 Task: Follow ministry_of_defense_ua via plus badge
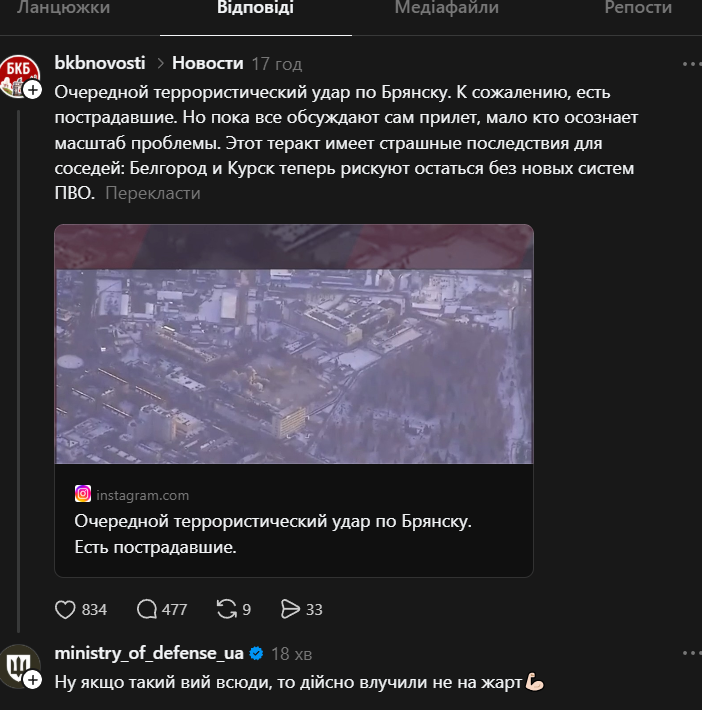coord(32,680)
